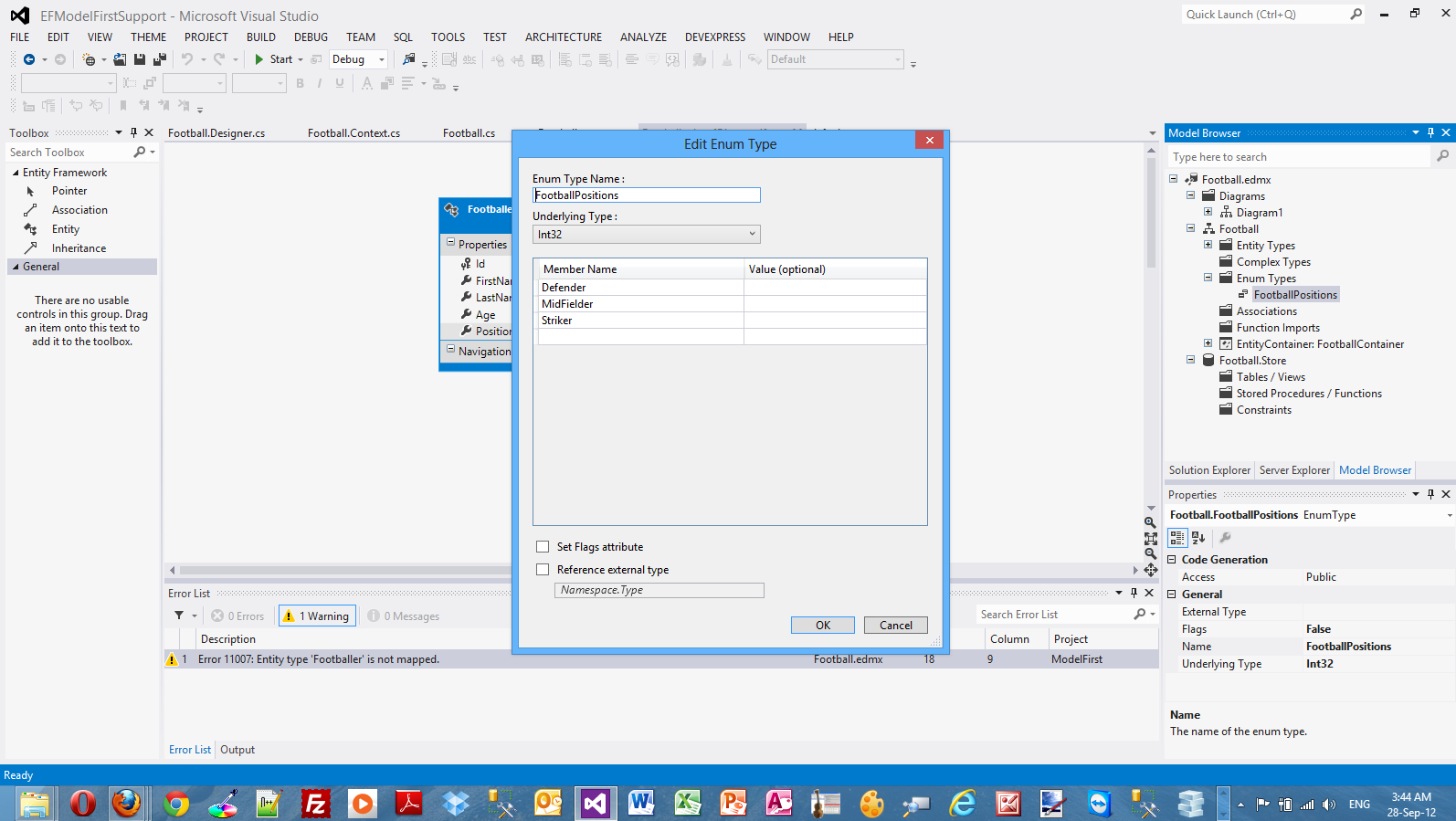Click the Categorized view icon in Properties
This screenshot has height=821, width=1456.
1177,538
